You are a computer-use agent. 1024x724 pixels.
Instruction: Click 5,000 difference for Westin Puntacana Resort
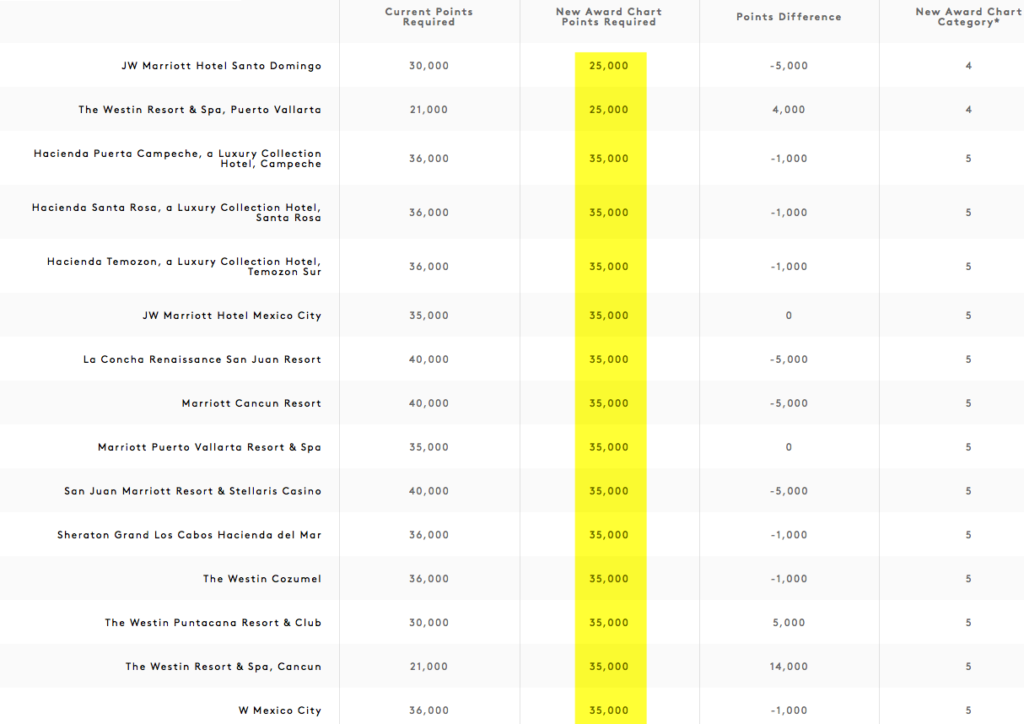[x=789, y=623]
